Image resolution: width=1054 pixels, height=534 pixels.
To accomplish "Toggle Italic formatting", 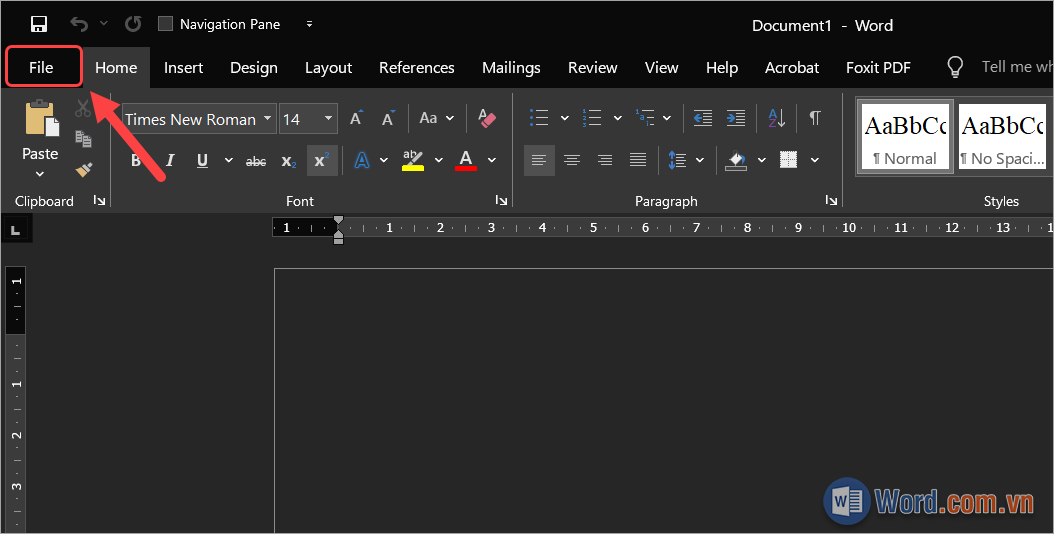I will click(169, 160).
